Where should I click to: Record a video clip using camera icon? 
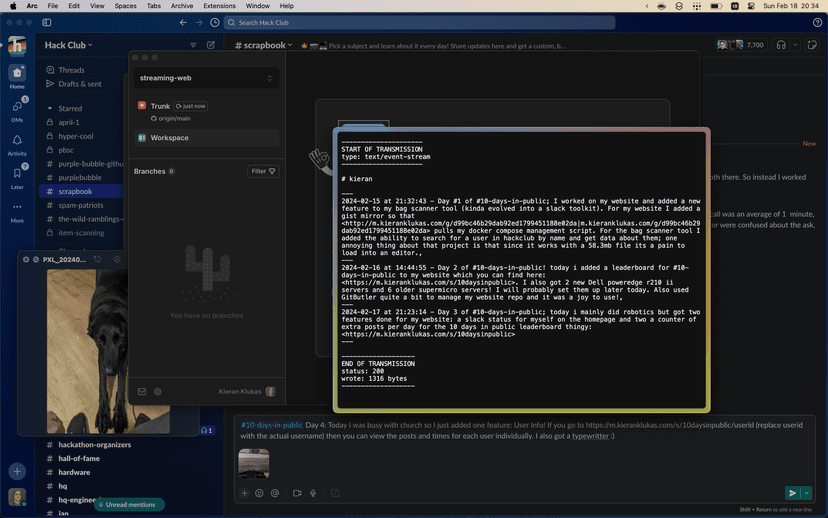click(x=297, y=493)
